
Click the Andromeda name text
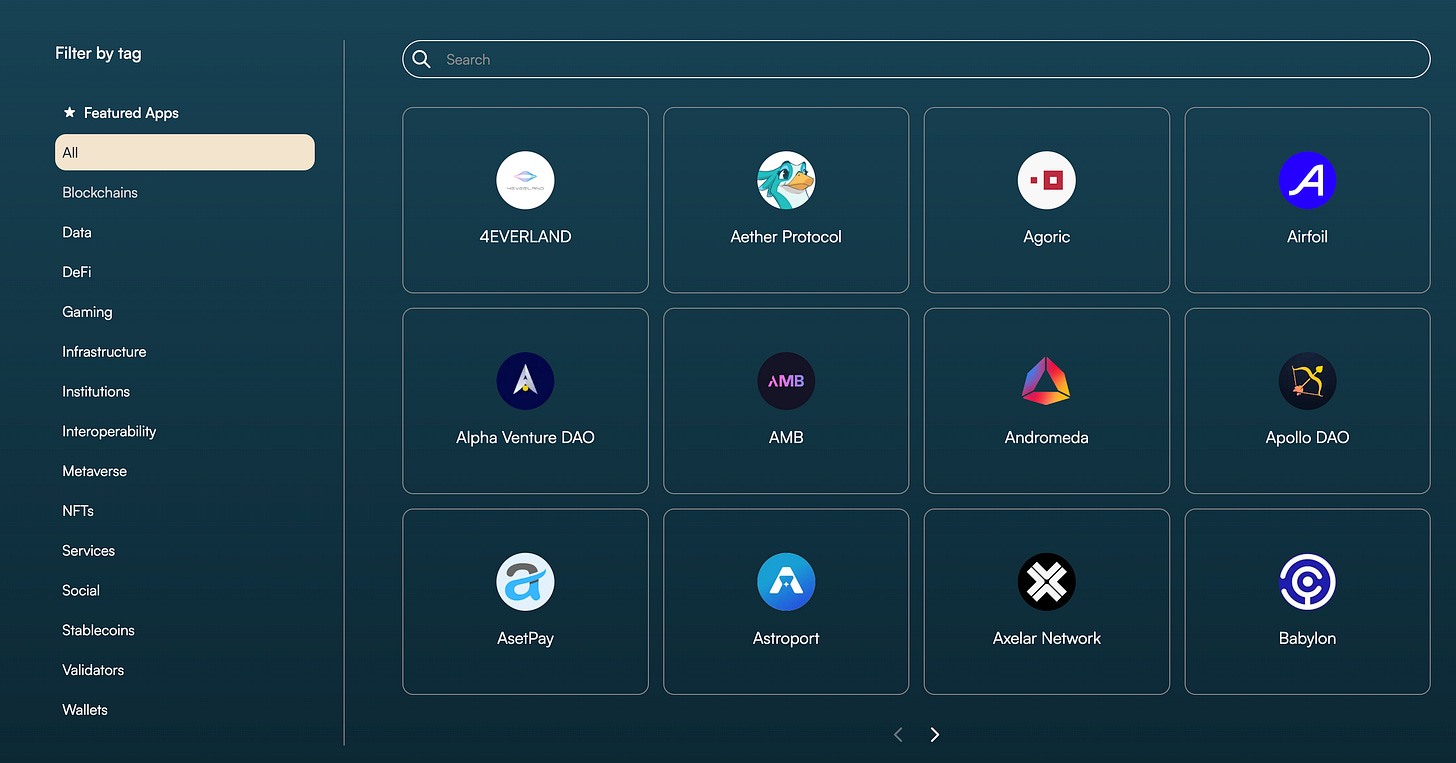(1047, 438)
